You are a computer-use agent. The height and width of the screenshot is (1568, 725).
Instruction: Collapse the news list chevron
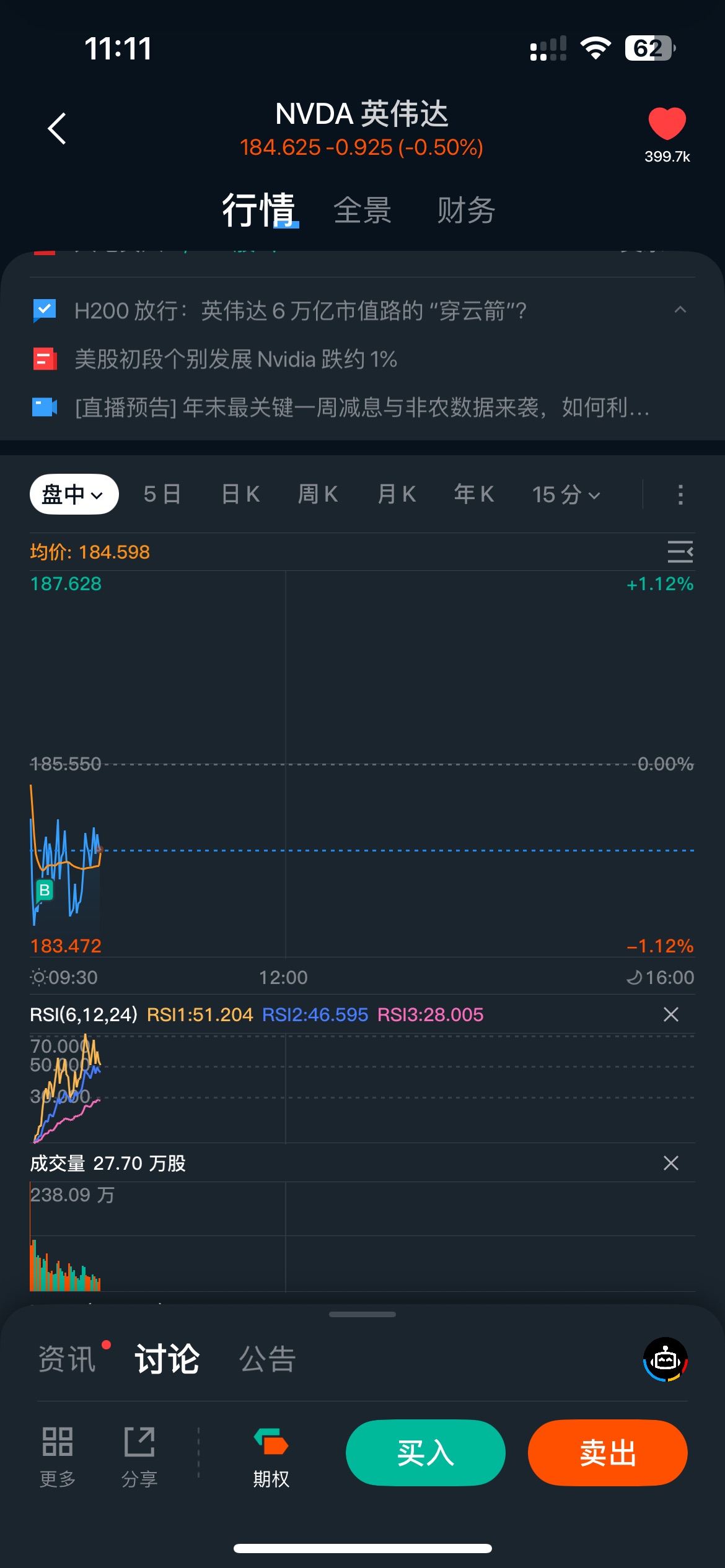(680, 310)
